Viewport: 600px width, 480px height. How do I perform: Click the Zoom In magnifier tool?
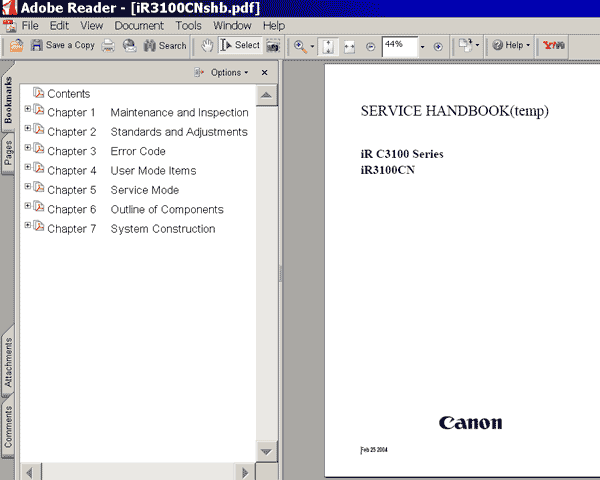[300, 46]
